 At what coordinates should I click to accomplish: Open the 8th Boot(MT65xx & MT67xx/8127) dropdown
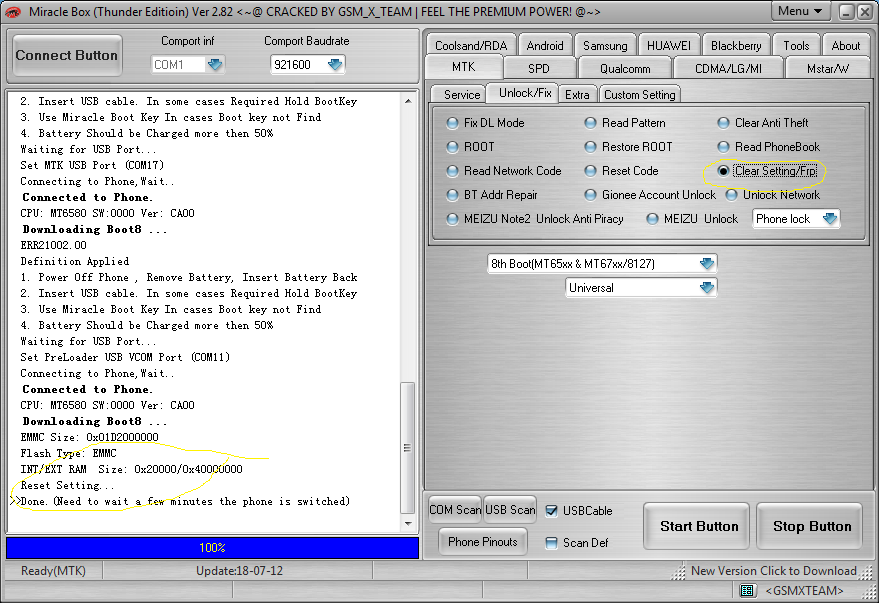706,263
